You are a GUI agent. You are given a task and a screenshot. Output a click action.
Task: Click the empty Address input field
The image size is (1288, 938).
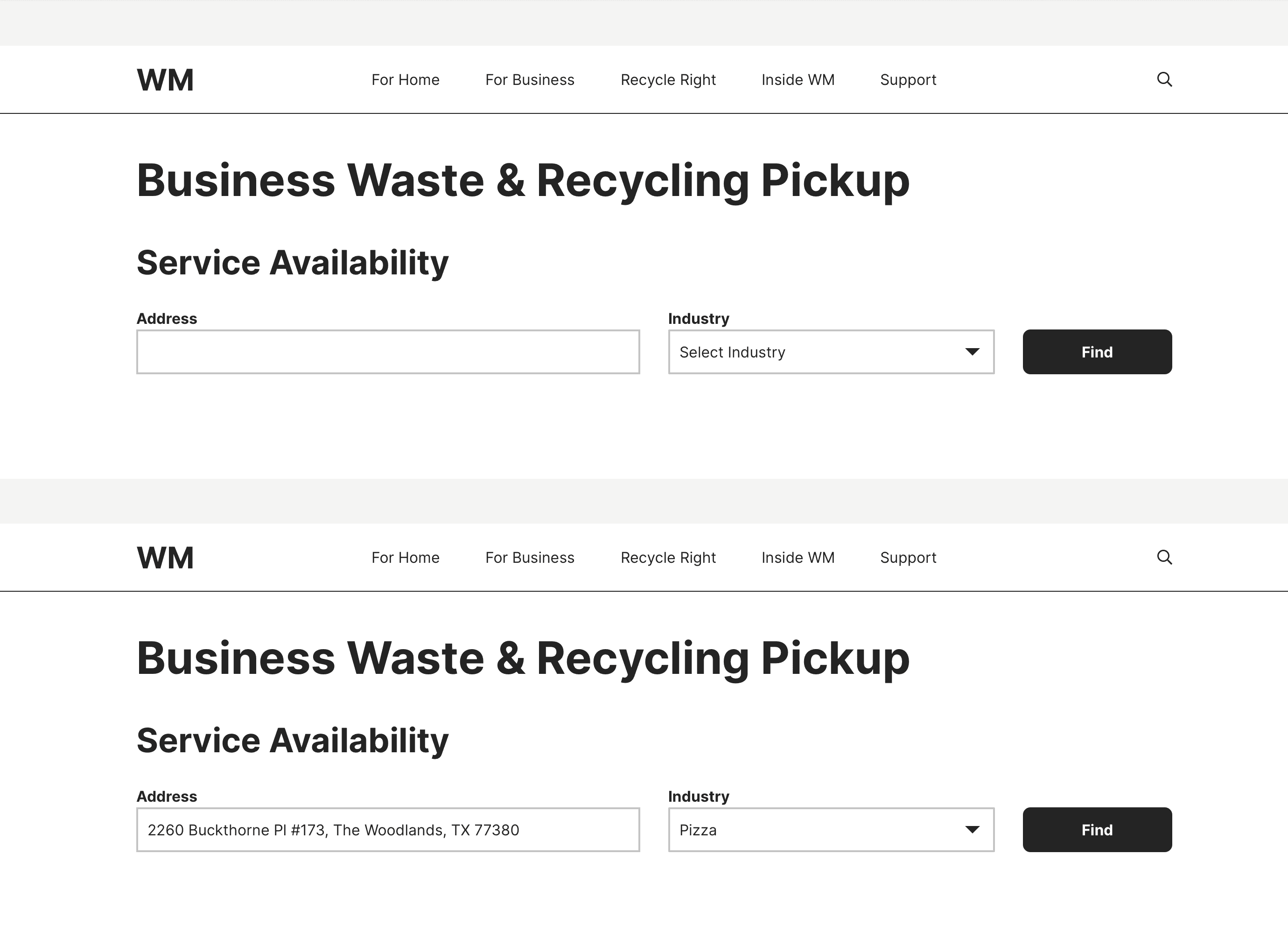coord(388,352)
